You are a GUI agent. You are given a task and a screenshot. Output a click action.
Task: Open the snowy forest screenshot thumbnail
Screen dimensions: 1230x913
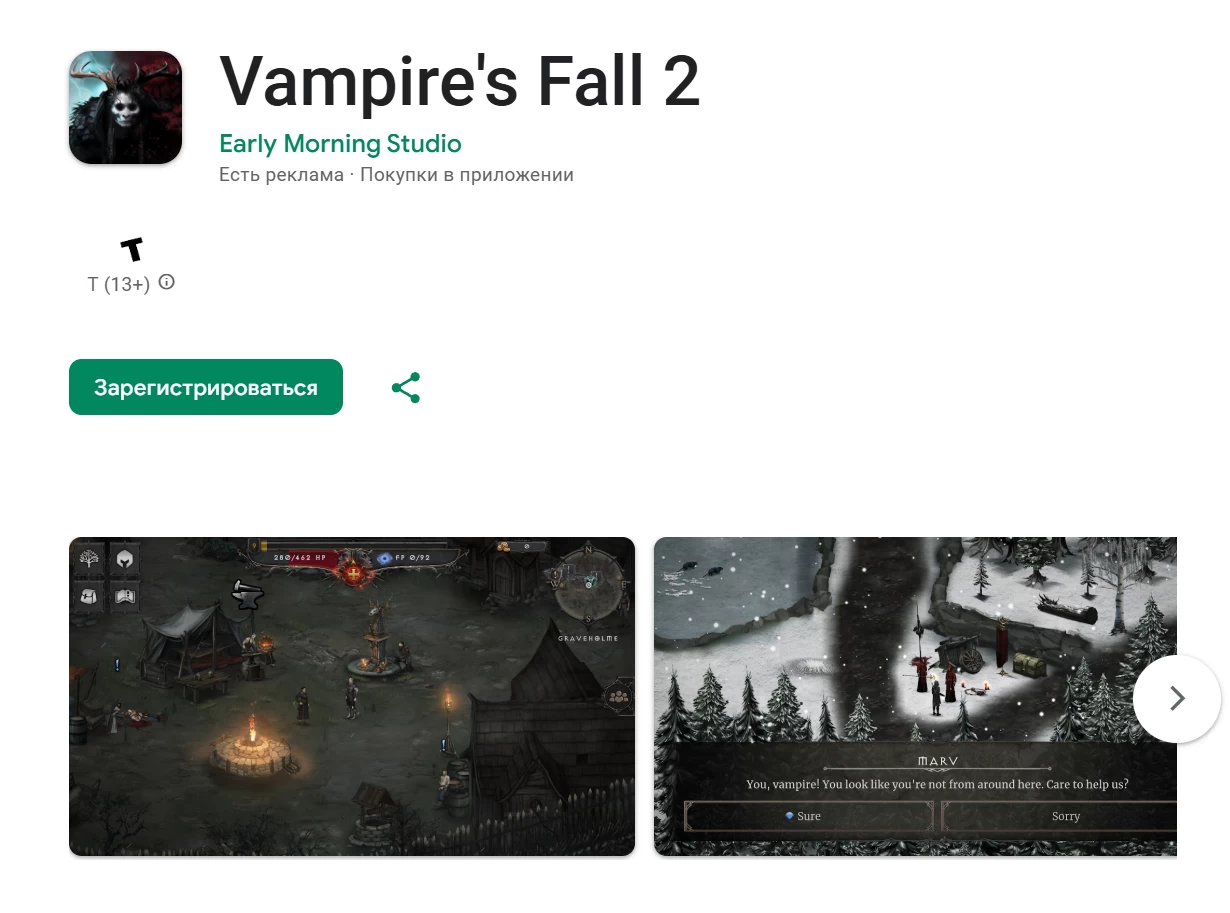coord(915,696)
